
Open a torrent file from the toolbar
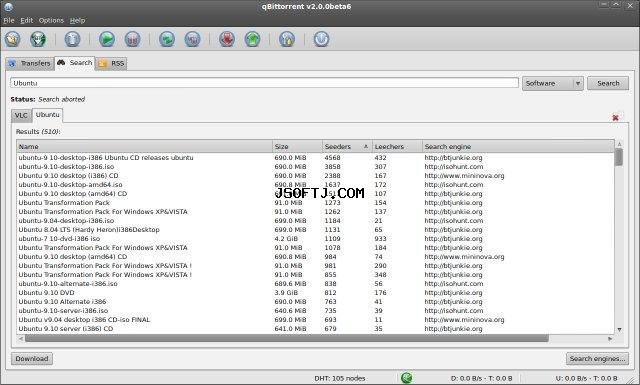coord(13,39)
